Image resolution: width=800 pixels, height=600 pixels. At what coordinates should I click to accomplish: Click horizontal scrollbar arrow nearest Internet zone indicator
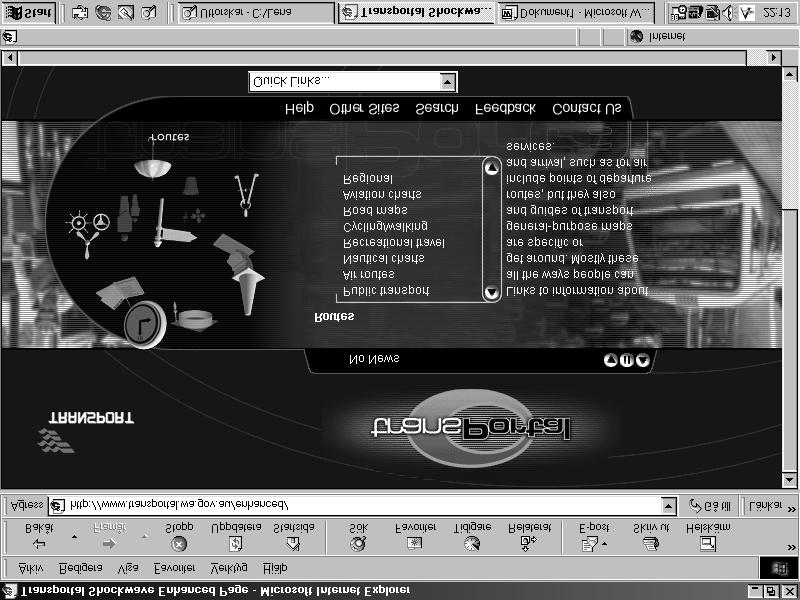coord(774,58)
